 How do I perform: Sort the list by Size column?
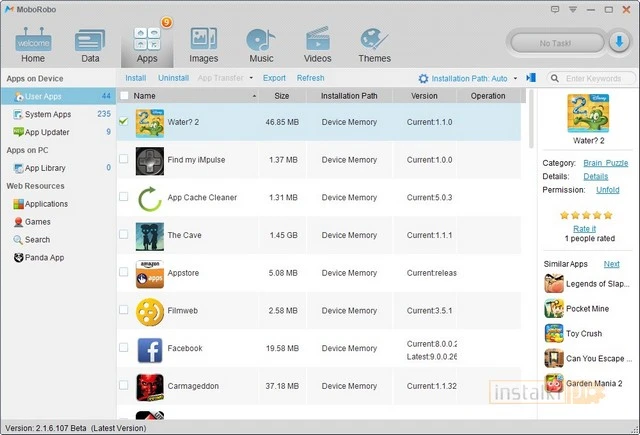281,96
